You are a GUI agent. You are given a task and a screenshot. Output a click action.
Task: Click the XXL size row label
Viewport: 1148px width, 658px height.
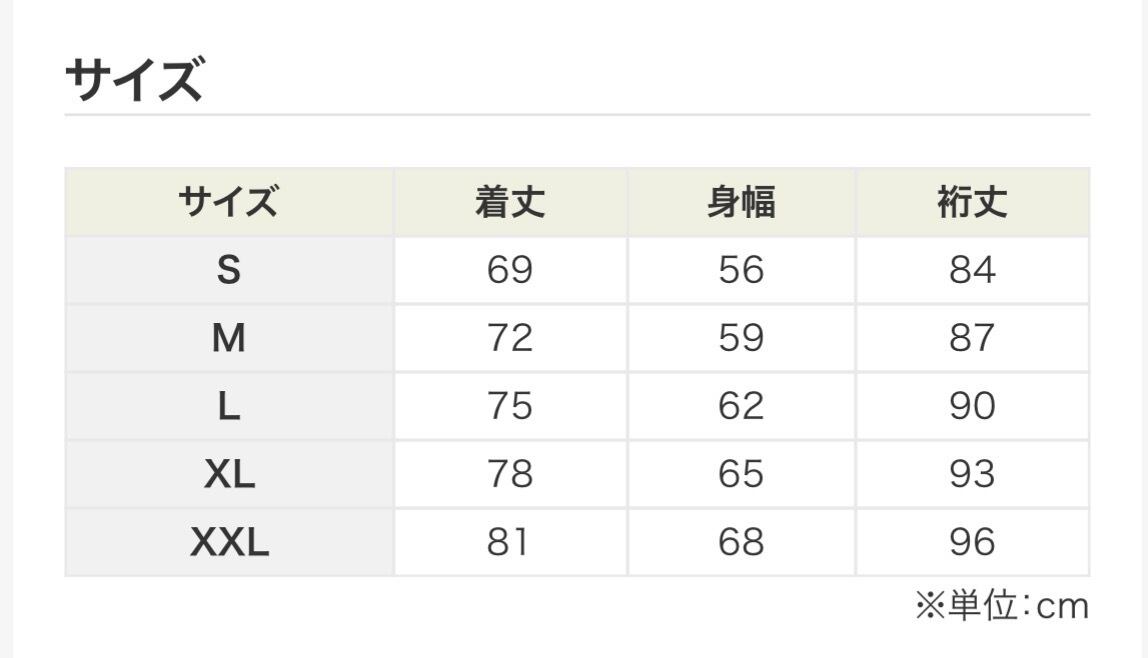(229, 542)
